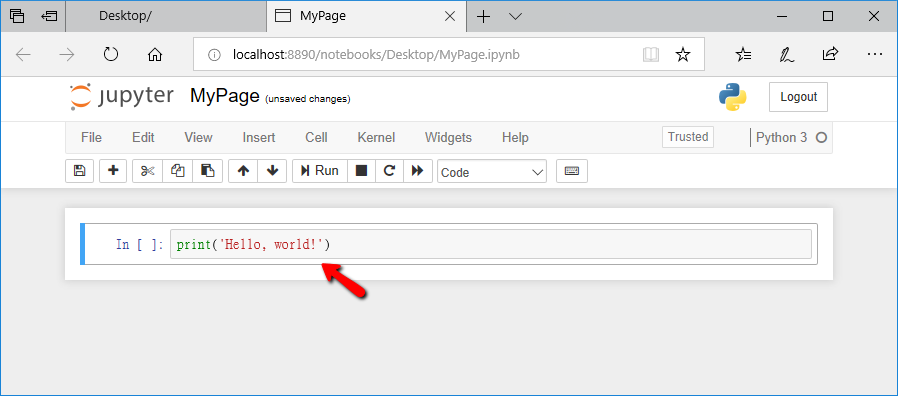Refresh the page
This screenshot has width=898, height=396.
[x=111, y=54]
